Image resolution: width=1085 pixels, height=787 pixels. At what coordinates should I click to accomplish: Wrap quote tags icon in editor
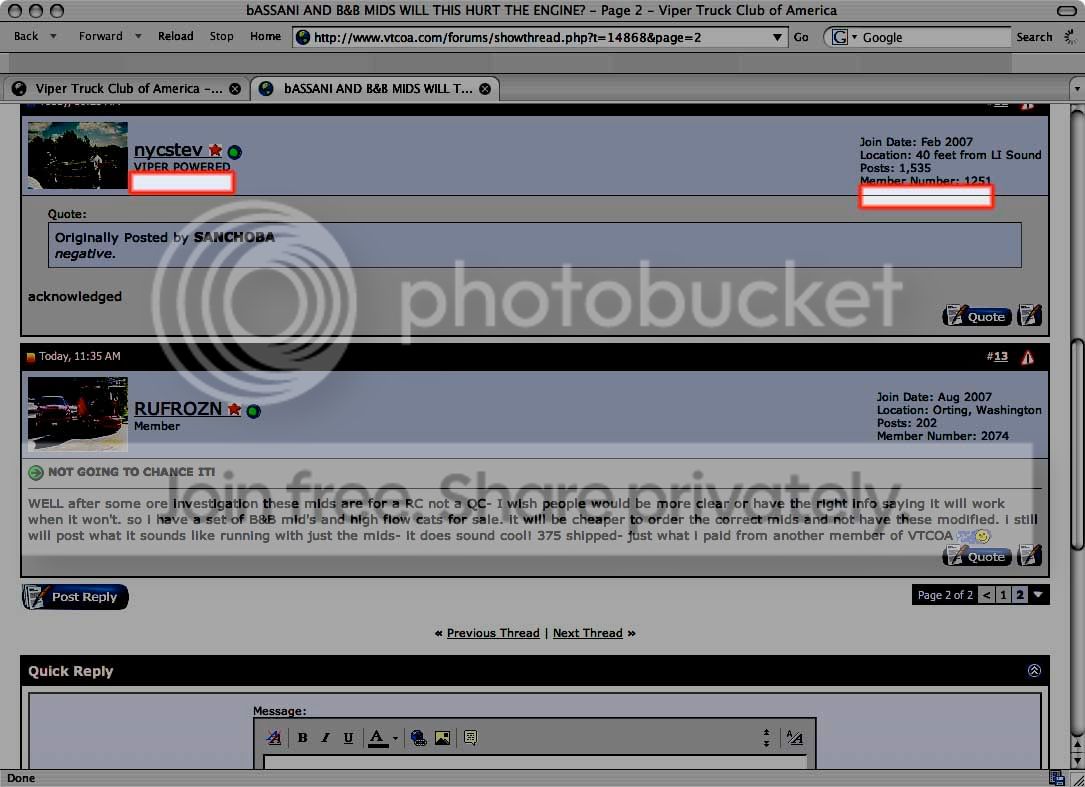pyautogui.click(x=471, y=738)
